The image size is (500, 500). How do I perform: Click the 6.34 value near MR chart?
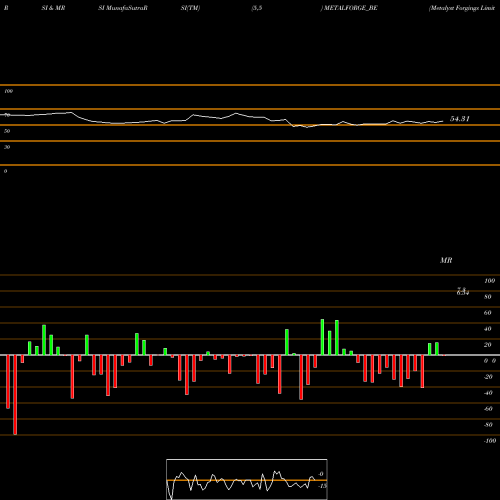pos(463,293)
